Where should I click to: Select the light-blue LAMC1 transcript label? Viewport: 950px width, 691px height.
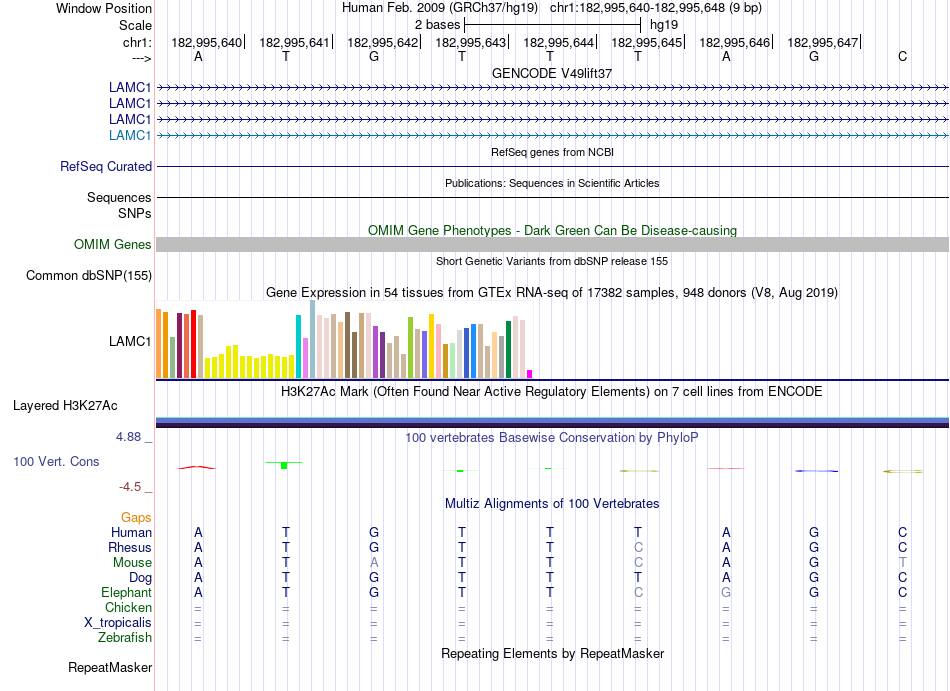[130, 135]
